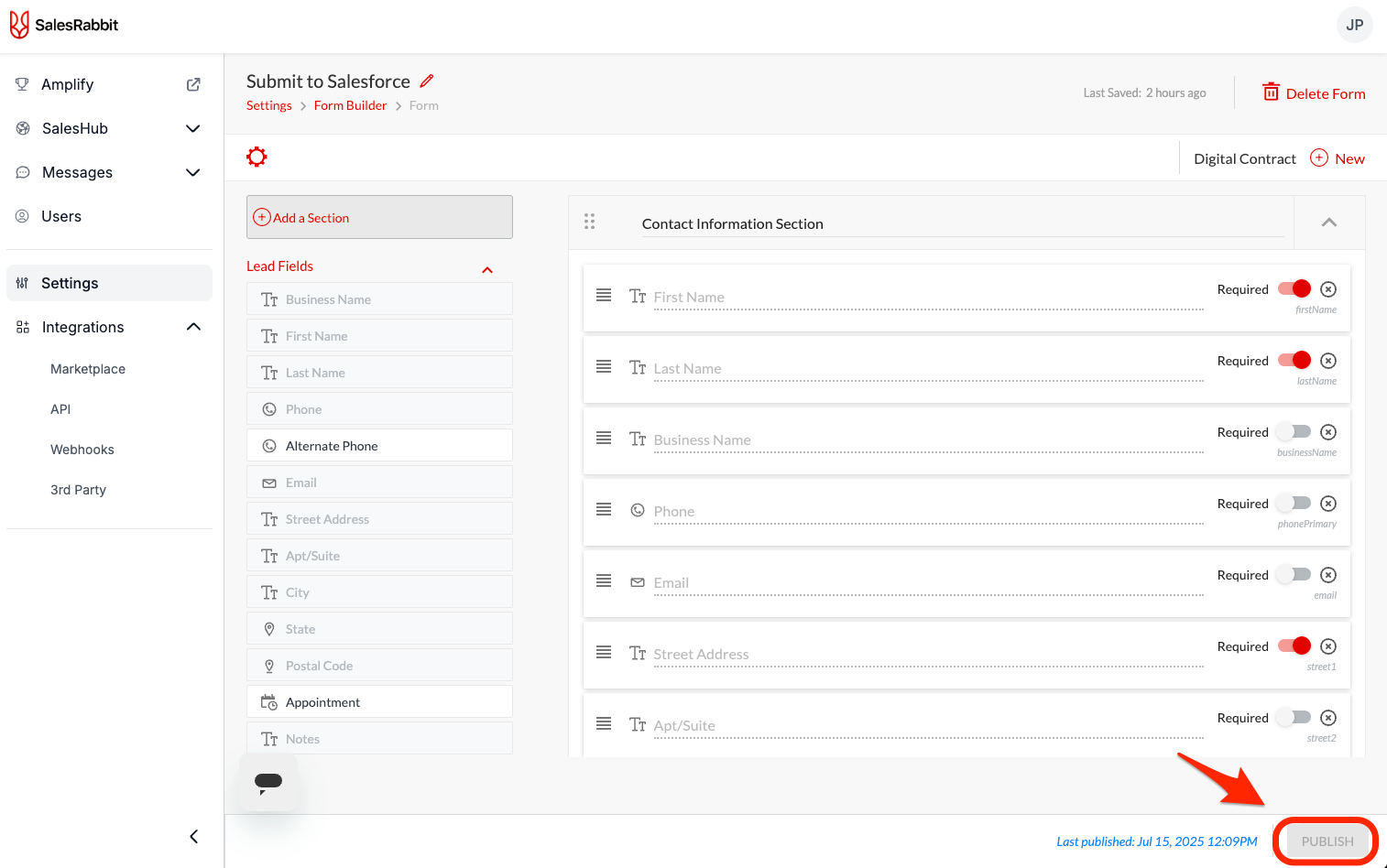Screen dimensions: 1387x868
Task: Open 3rd Party under Integrations
Action: point(78,490)
